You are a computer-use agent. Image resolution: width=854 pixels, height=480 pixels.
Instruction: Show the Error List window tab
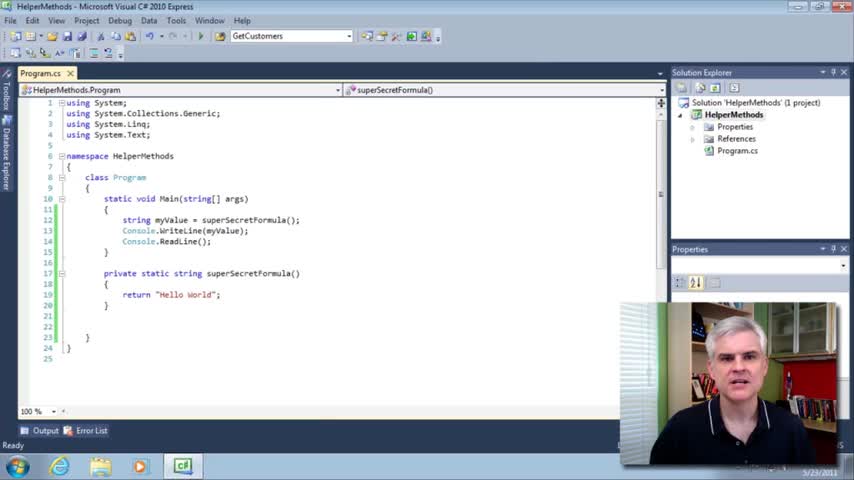pos(86,431)
